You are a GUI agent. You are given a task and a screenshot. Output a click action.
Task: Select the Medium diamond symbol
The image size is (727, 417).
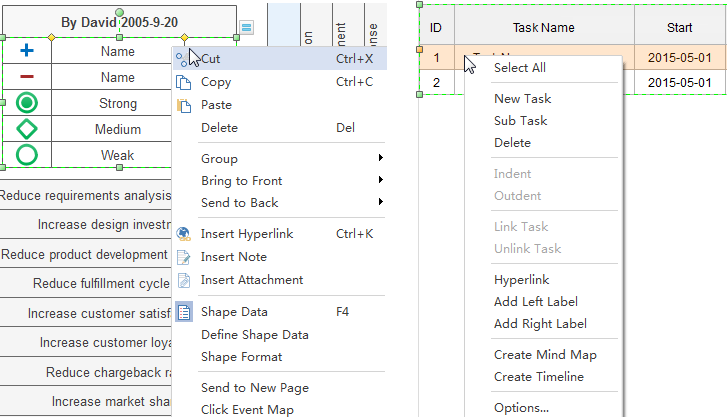pos(27,129)
